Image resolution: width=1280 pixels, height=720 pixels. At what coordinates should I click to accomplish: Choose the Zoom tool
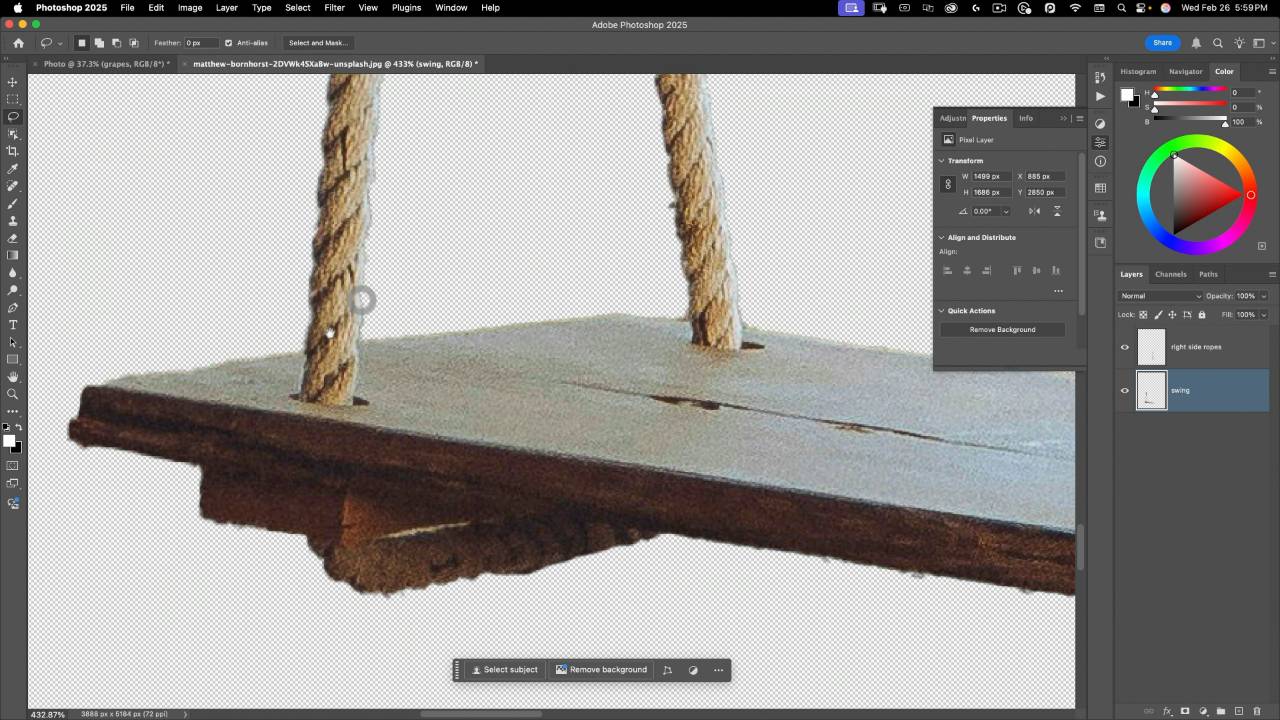13,394
